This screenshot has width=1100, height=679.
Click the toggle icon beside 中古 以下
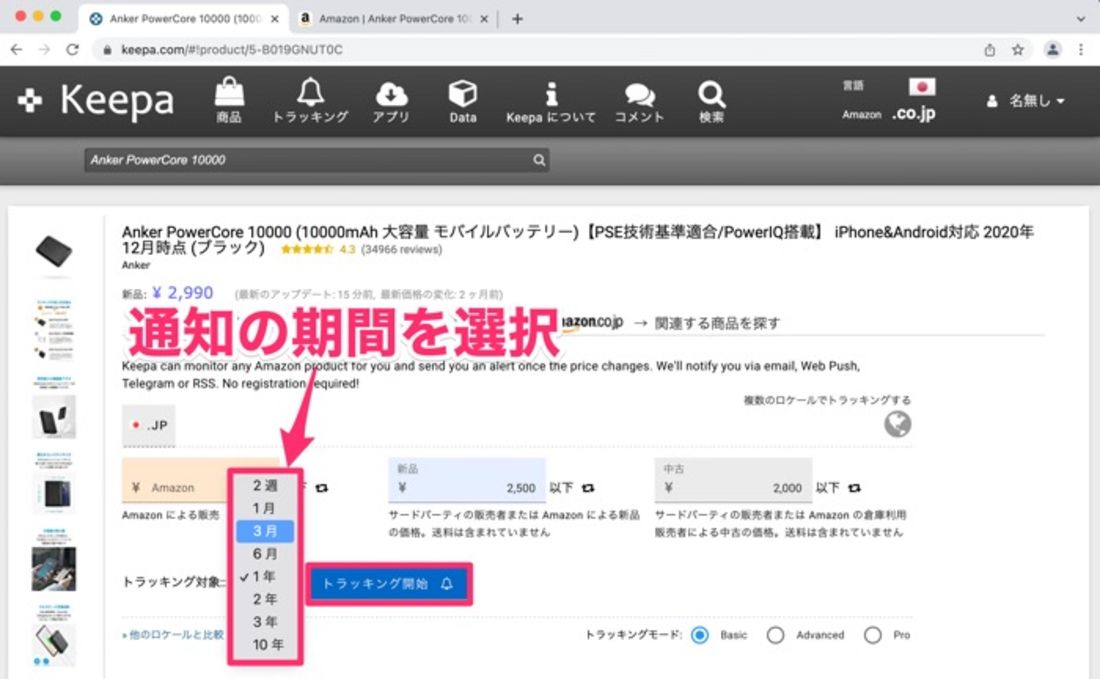click(854, 488)
